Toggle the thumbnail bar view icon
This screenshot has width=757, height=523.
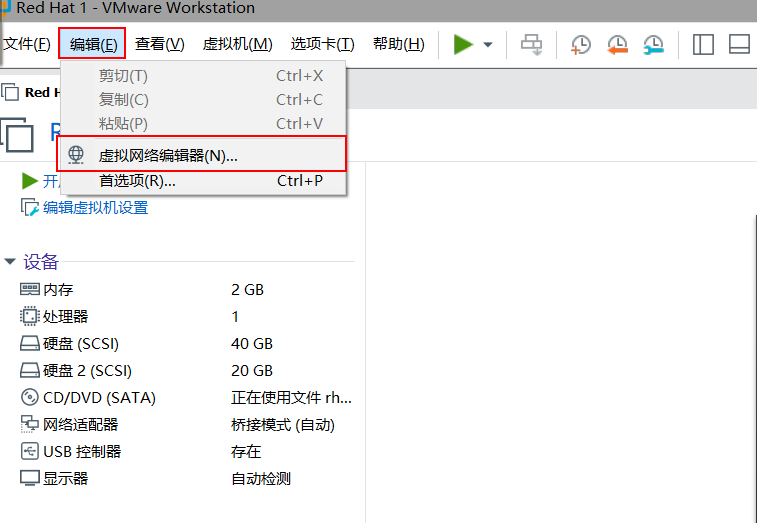click(739, 44)
